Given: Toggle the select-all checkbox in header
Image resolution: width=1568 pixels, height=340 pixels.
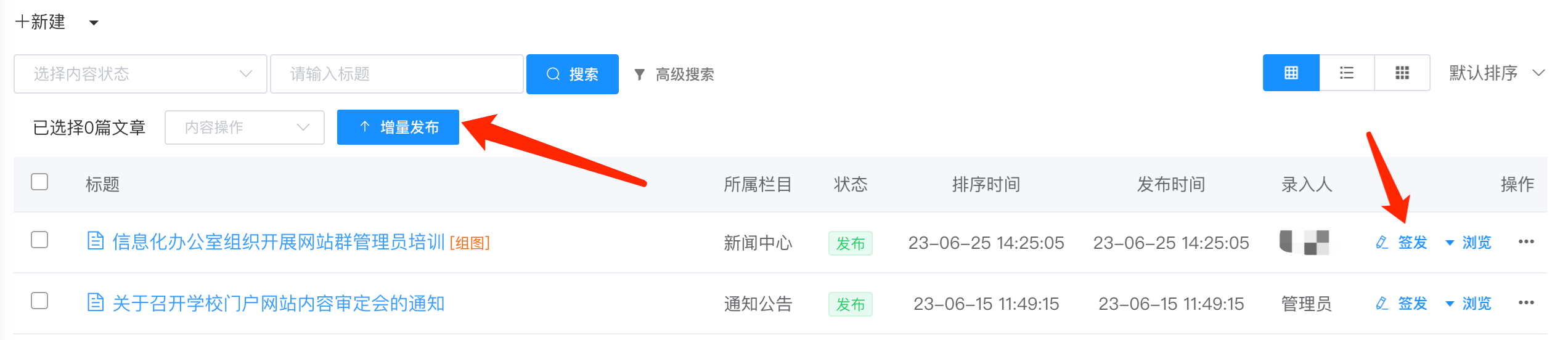Looking at the screenshot, I should click(39, 182).
